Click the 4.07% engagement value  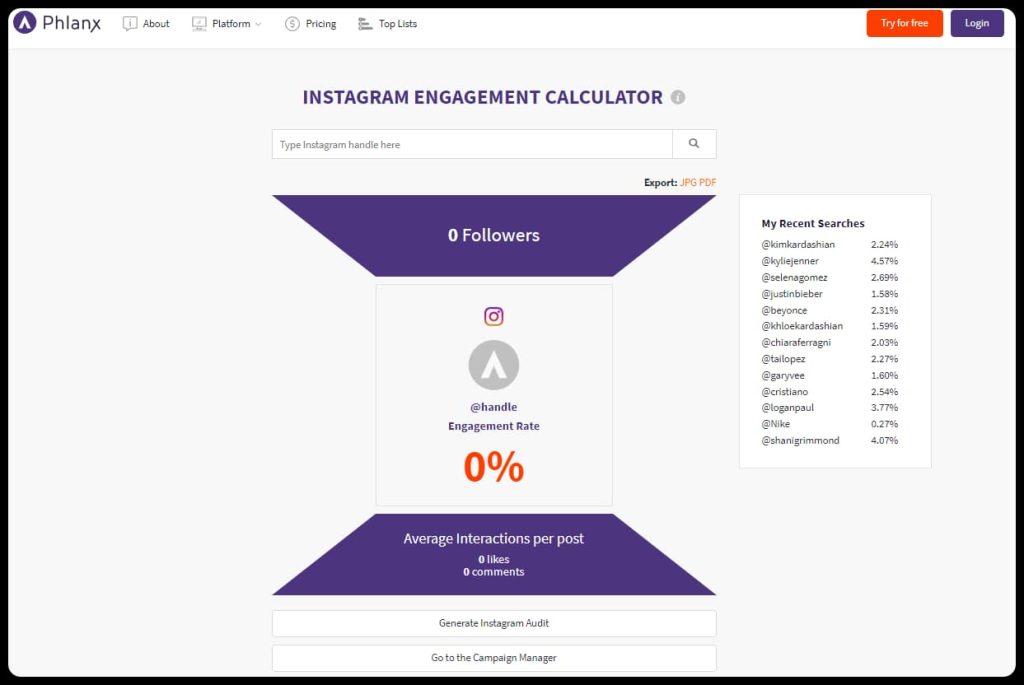coord(884,440)
